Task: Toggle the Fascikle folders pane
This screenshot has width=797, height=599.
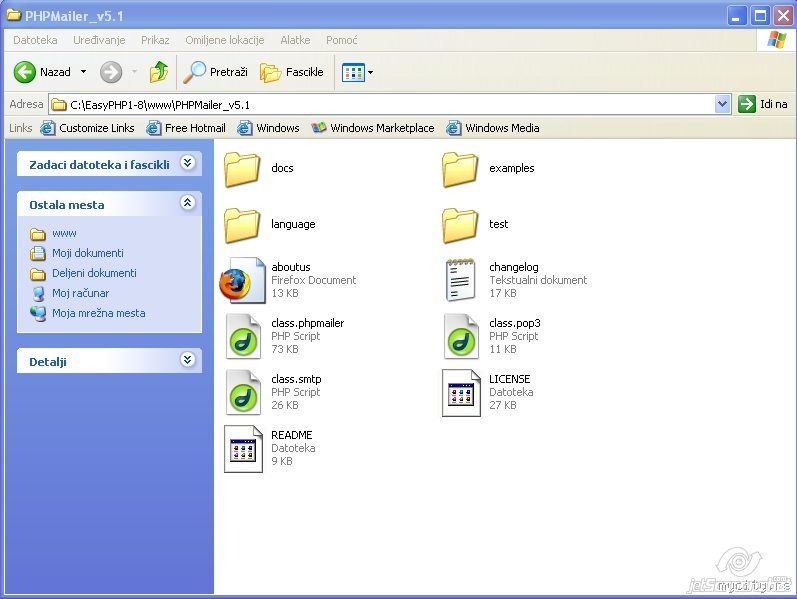Action: [292, 72]
